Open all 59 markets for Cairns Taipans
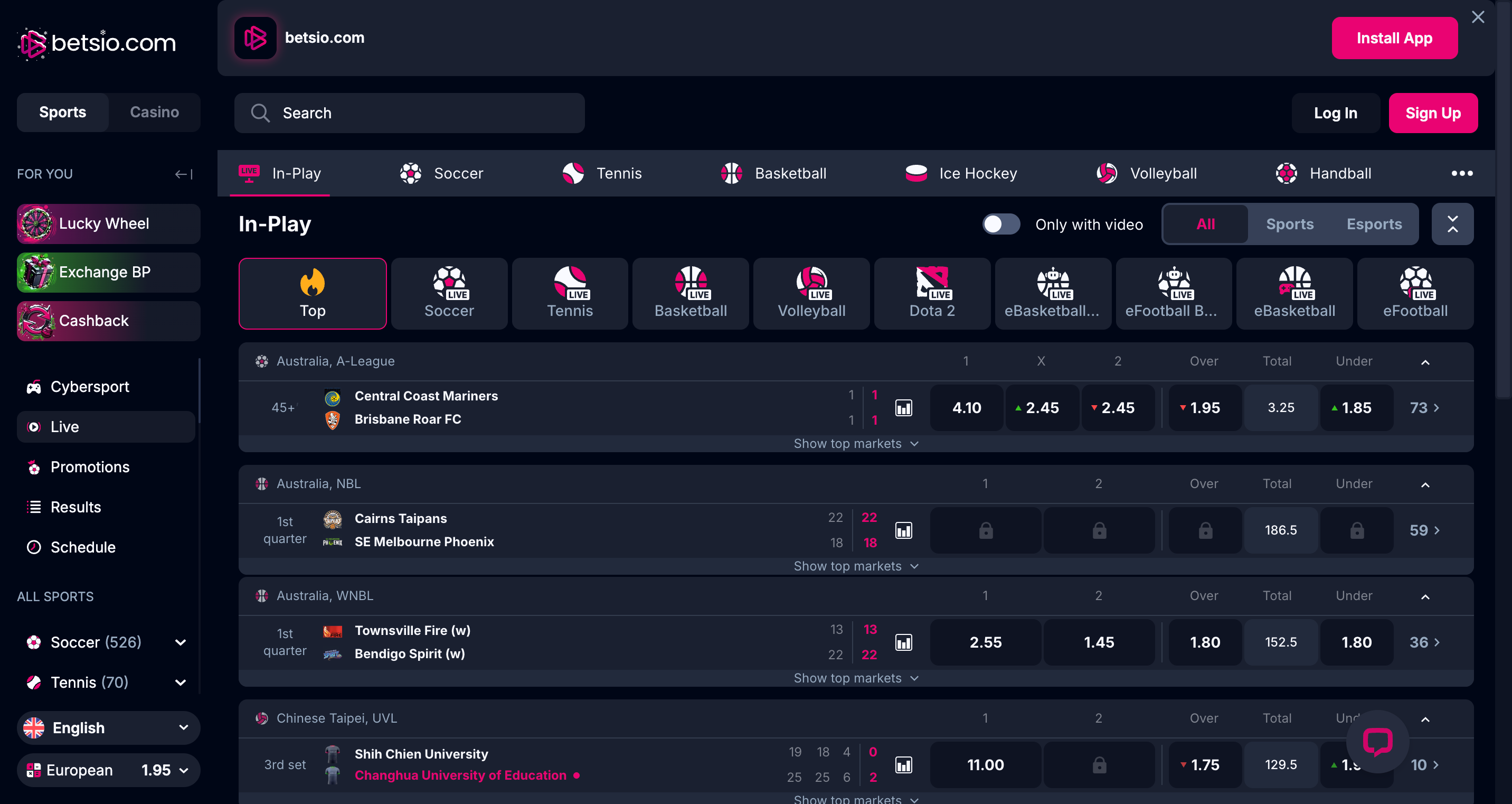Image resolution: width=1512 pixels, height=804 pixels. (x=1424, y=530)
